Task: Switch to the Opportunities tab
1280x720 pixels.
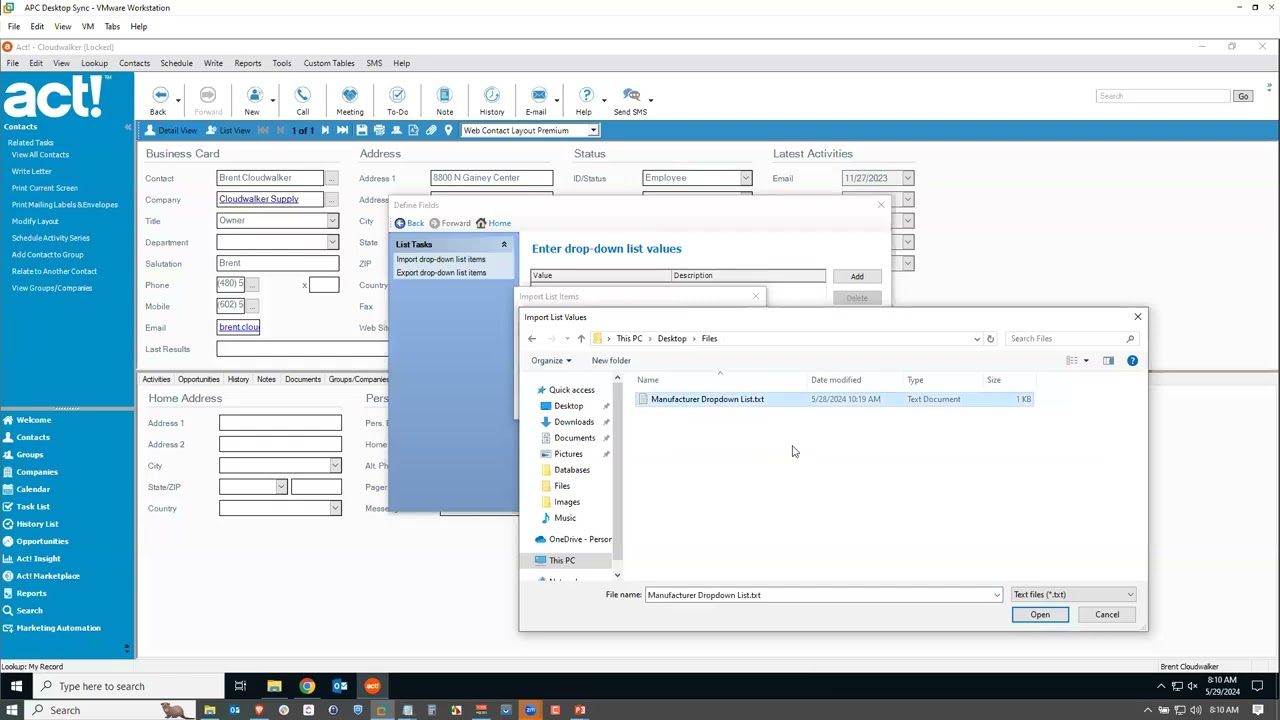Action: (x=198, y=380)
